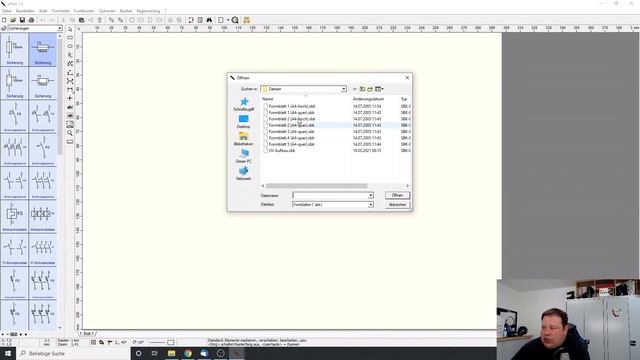The image size is (640, 360).
Task: Click the create new folder icon in dialog
Action: [x=370, y=89]
